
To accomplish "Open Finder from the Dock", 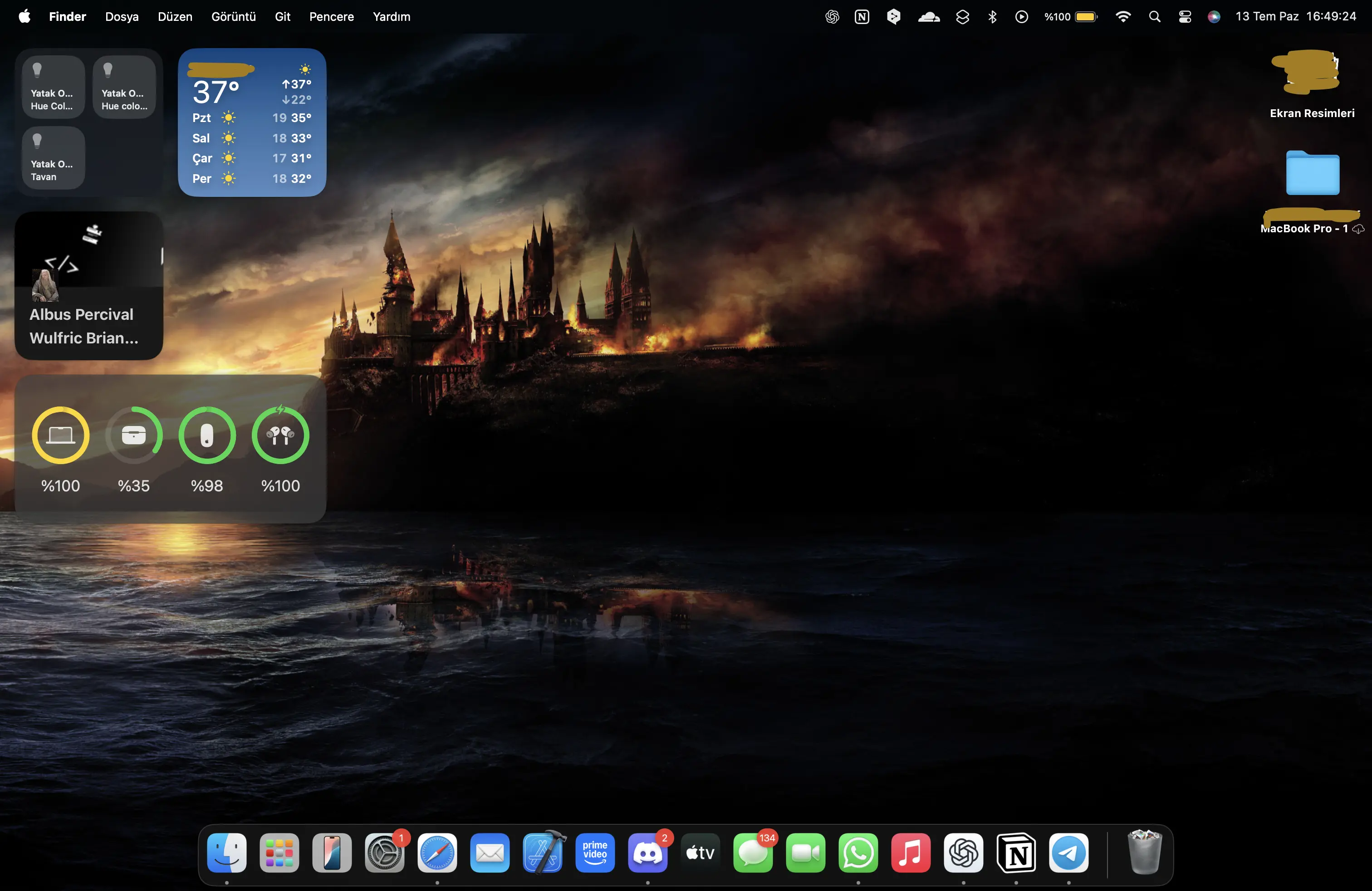I will click(x=226, y=852).
